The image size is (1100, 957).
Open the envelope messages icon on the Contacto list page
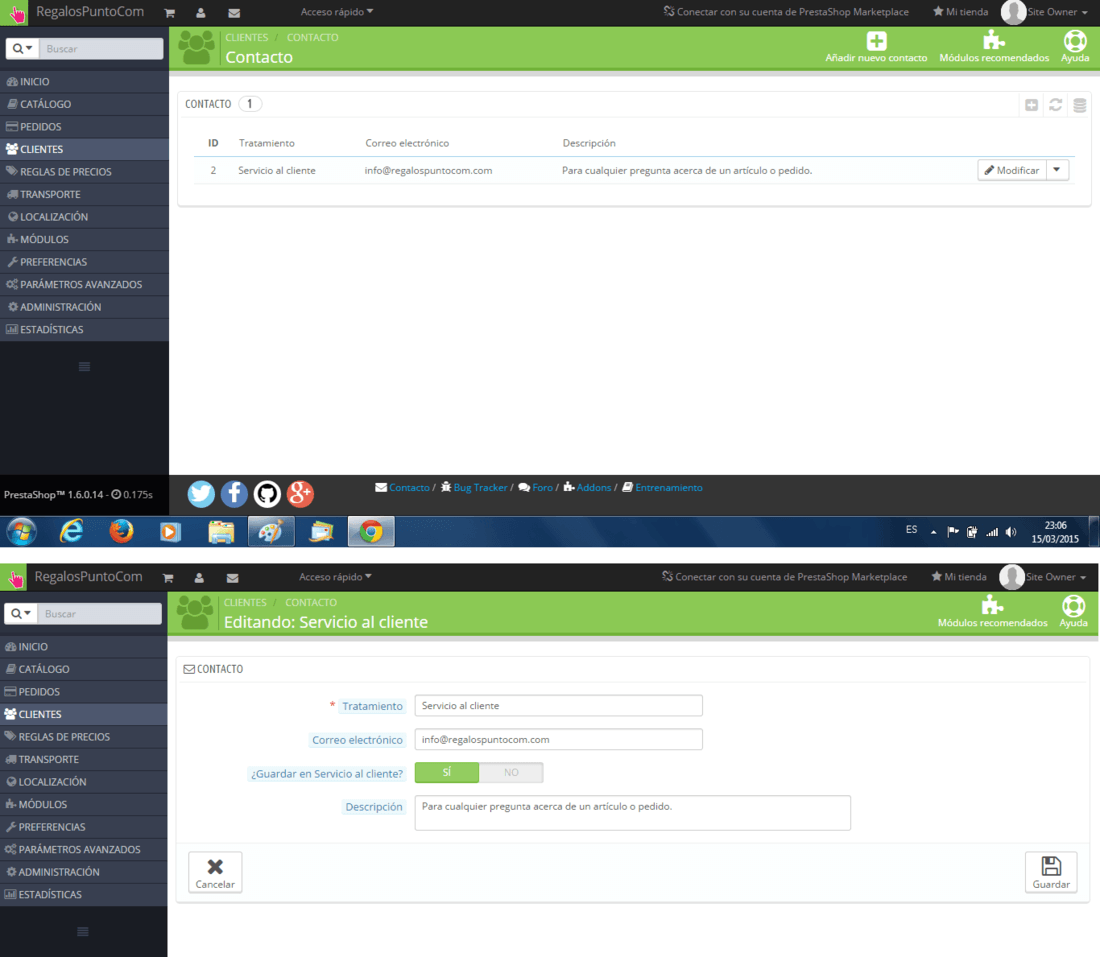[234, 13]
